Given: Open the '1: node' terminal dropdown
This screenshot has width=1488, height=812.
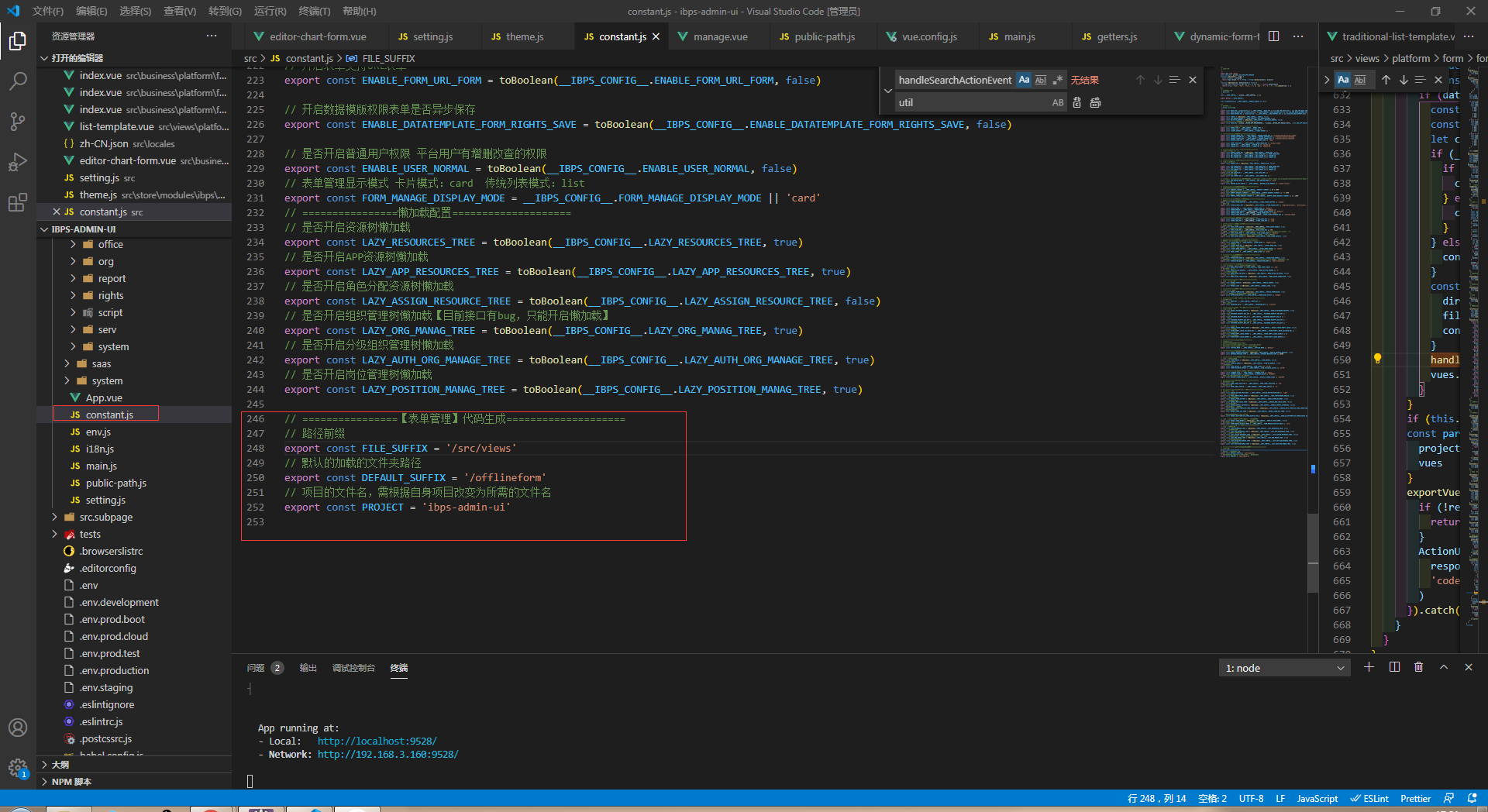Looking at the screenshot, I should coord(1283,668).
